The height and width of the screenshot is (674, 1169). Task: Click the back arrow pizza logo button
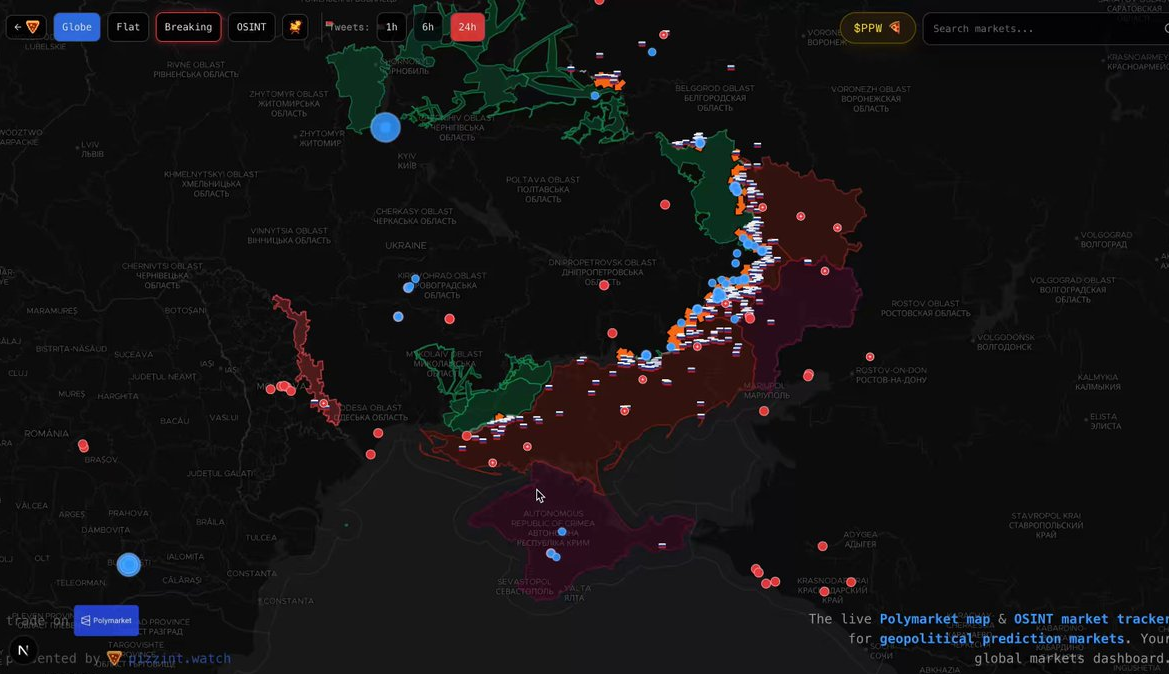(26, 27)
